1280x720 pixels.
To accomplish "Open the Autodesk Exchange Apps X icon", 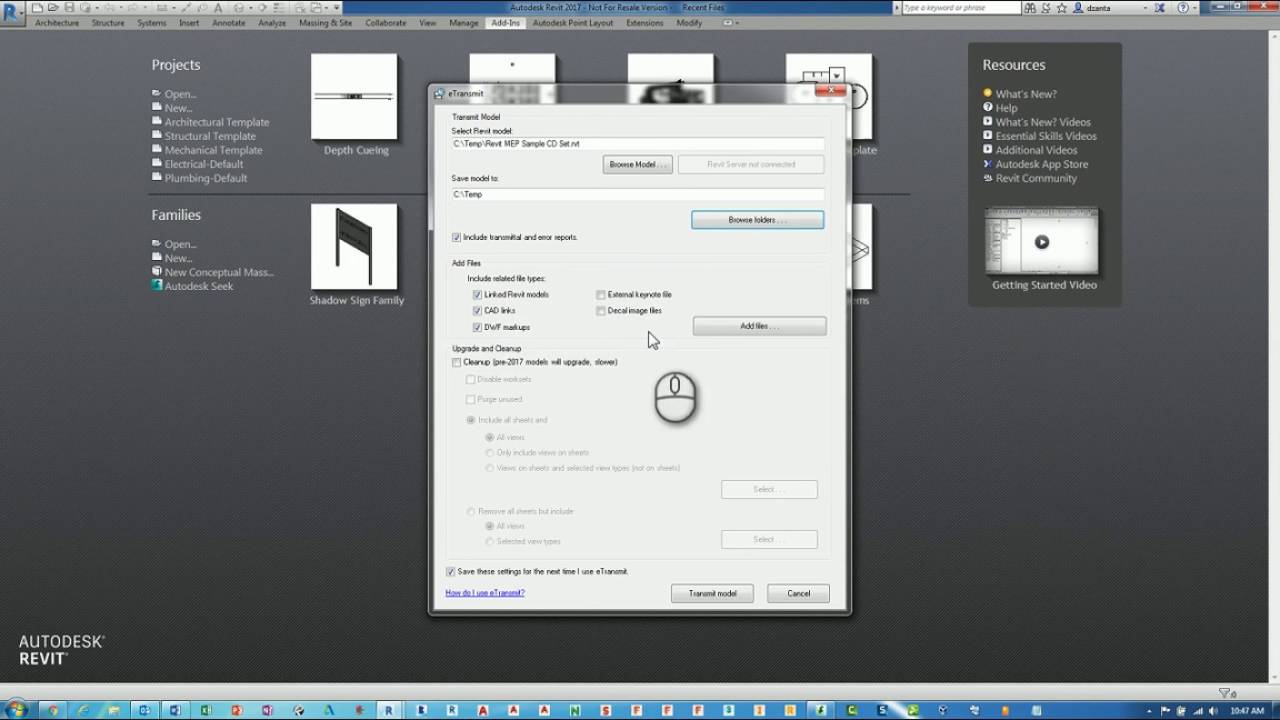I will pyautogui.click(x=1160, y=8).
